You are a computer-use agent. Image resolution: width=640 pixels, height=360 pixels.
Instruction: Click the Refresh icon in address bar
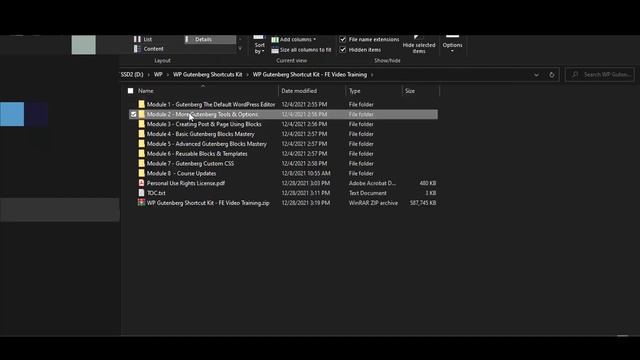point(551,75)
